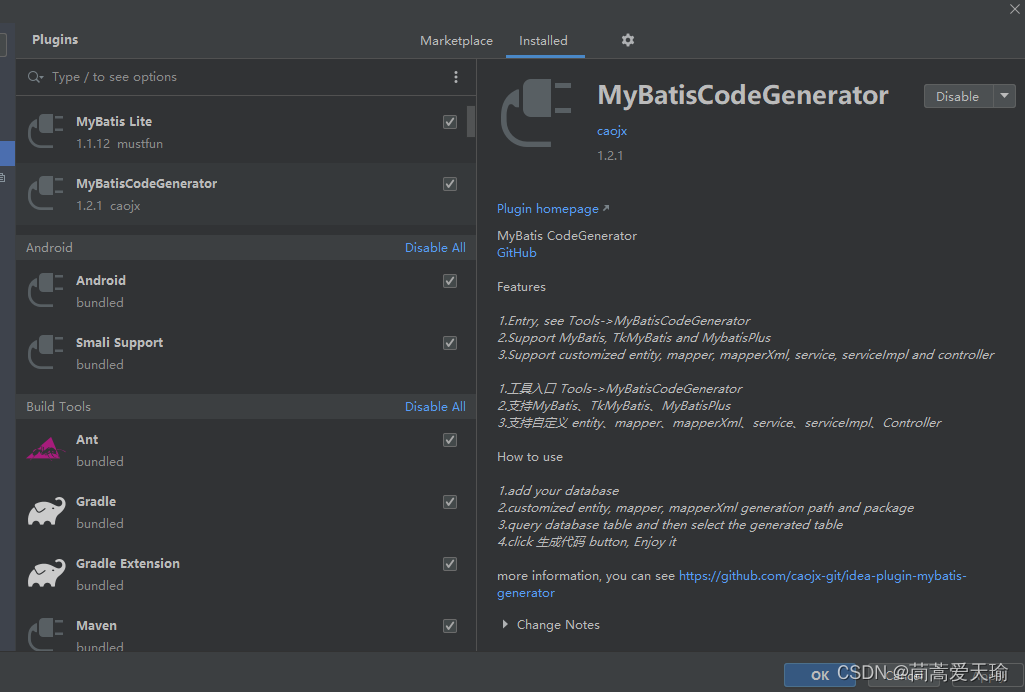Screen dimensions: 1025x692
Task: Open the search options magnifier dropdown
Action: pos(36,77)
